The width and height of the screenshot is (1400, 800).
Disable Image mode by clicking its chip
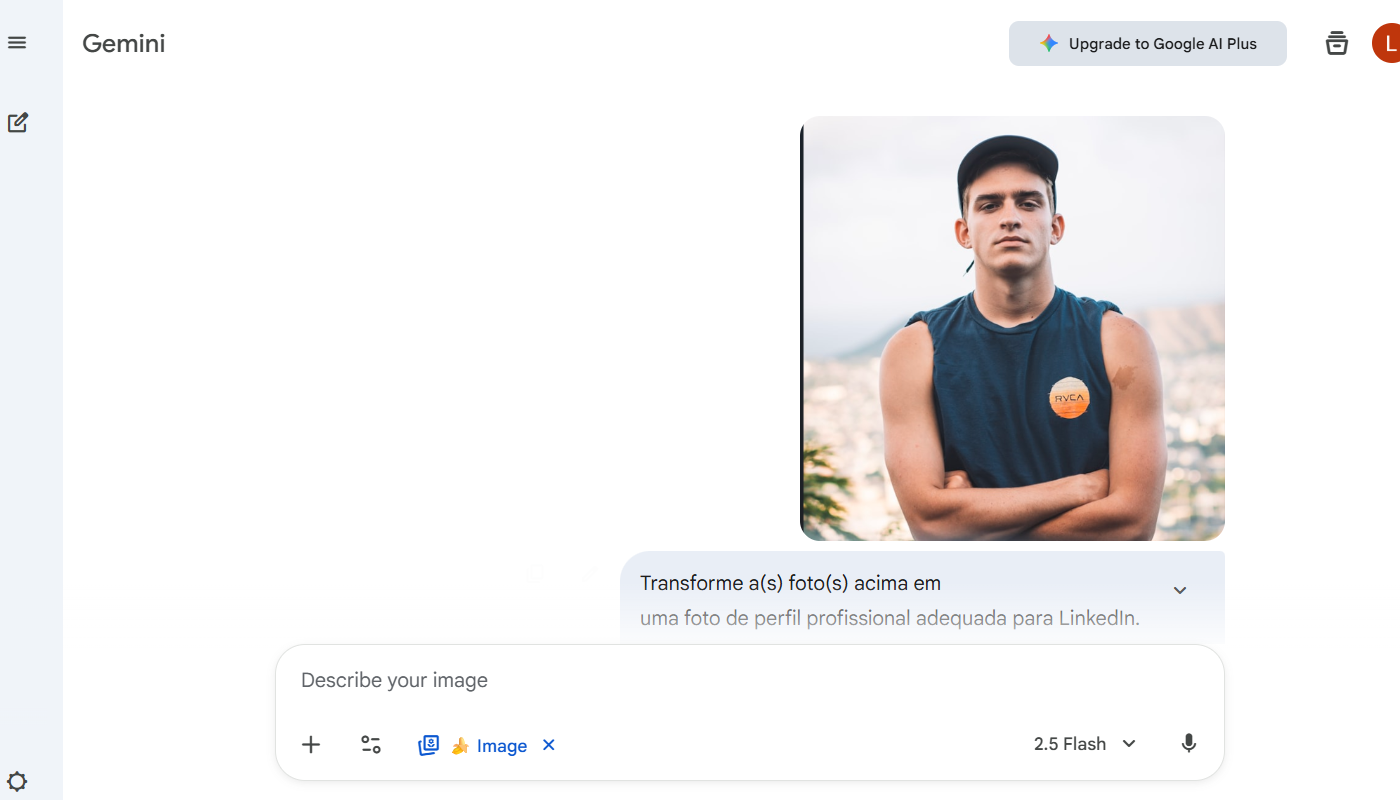tap(502, 745)
